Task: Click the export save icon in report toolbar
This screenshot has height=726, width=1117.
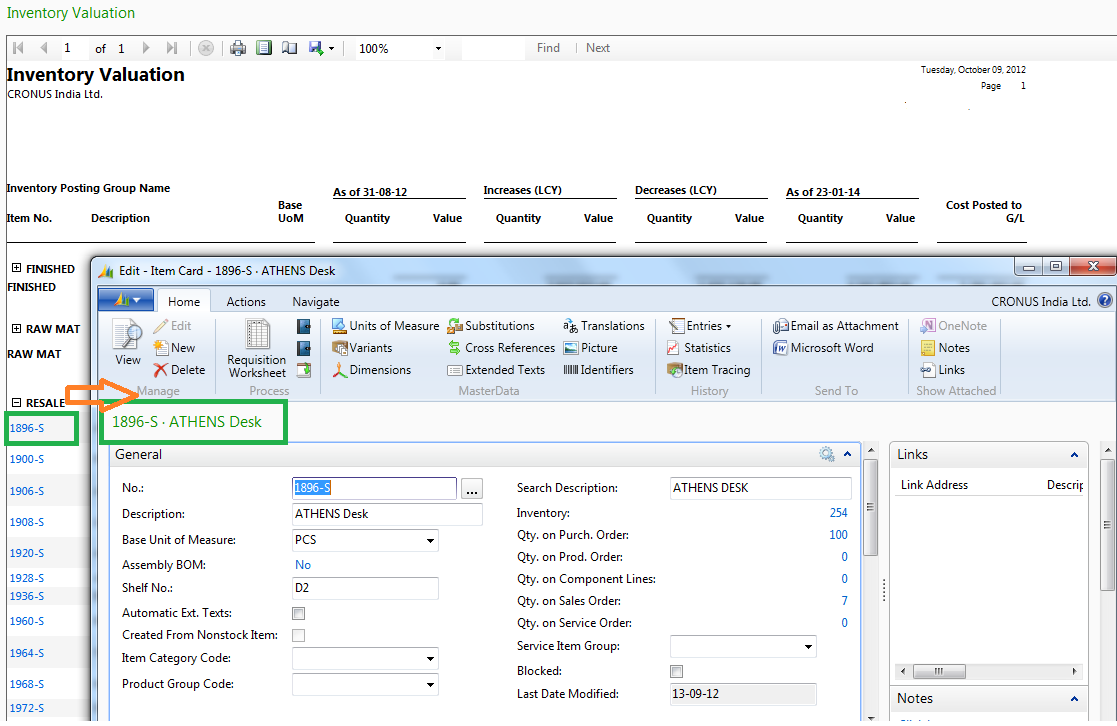Action: [x=316, y=48]
